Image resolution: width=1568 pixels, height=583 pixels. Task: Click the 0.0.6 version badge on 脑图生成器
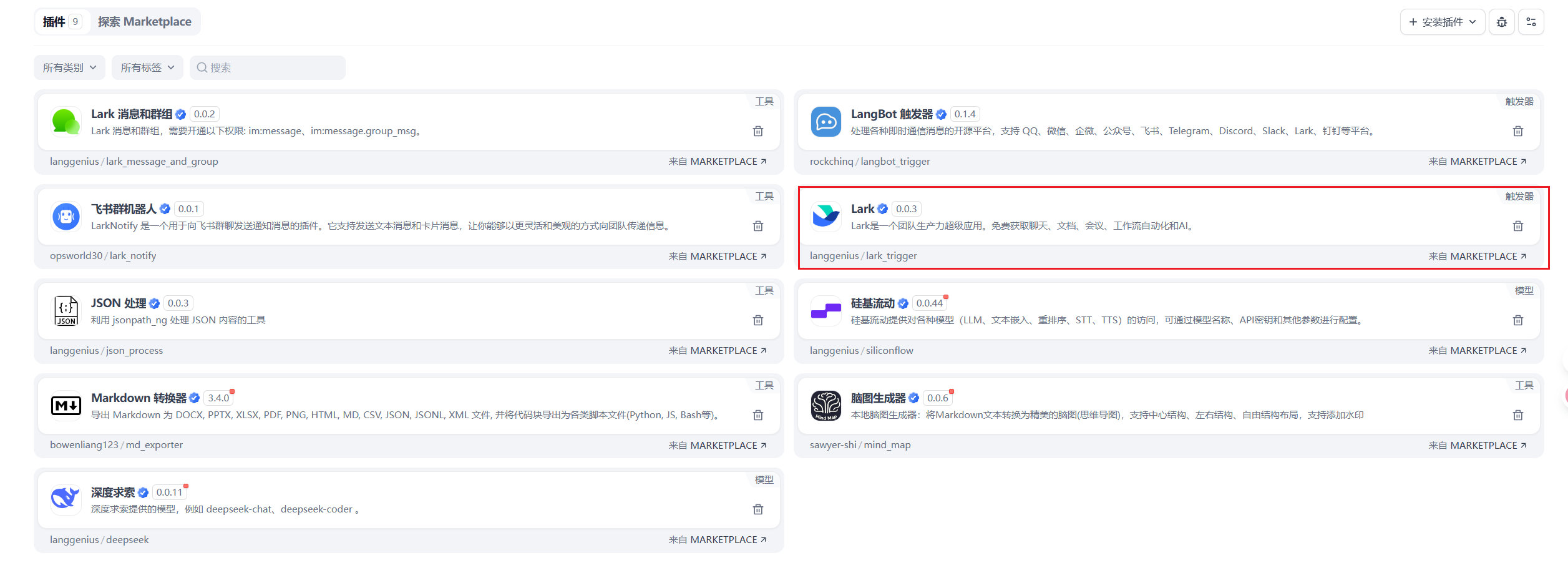click(938, 398)
